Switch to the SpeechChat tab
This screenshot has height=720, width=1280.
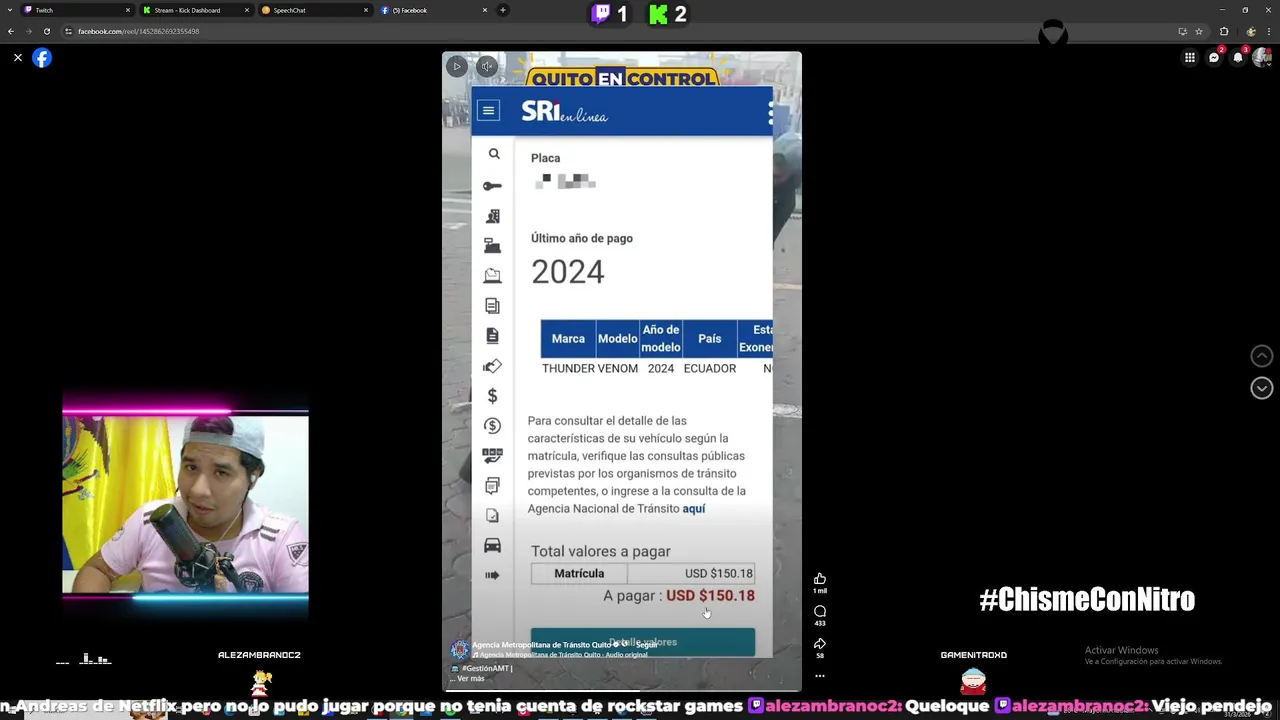coord(314,10)
